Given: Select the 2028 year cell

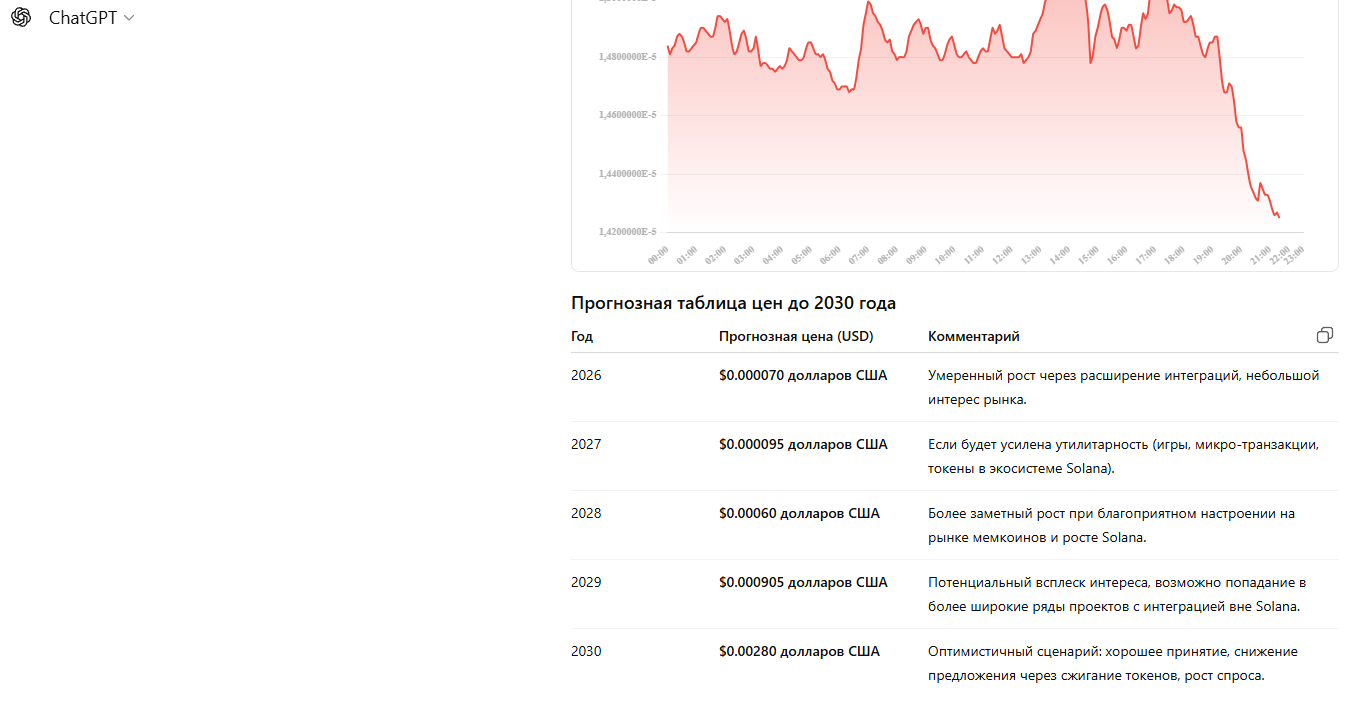Looking at the screenshot, I should pyautogui.click(x=586, y=514).
